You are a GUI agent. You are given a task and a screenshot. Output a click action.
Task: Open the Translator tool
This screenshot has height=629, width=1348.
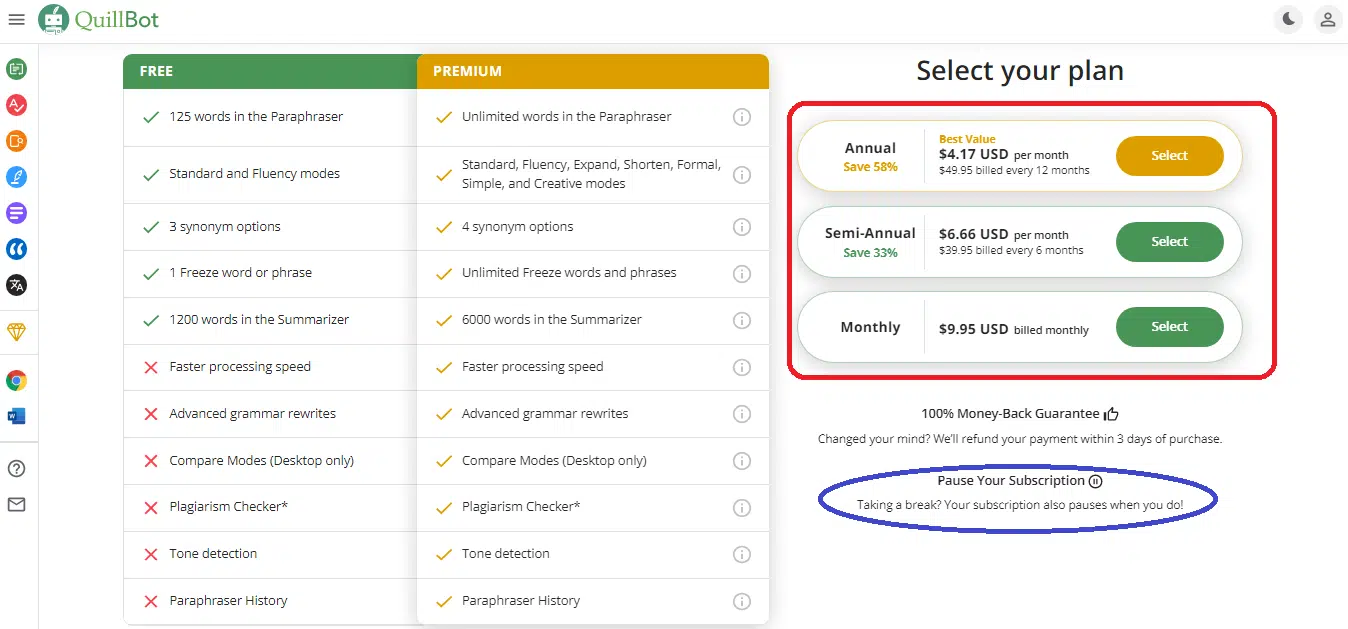point(16,285)
